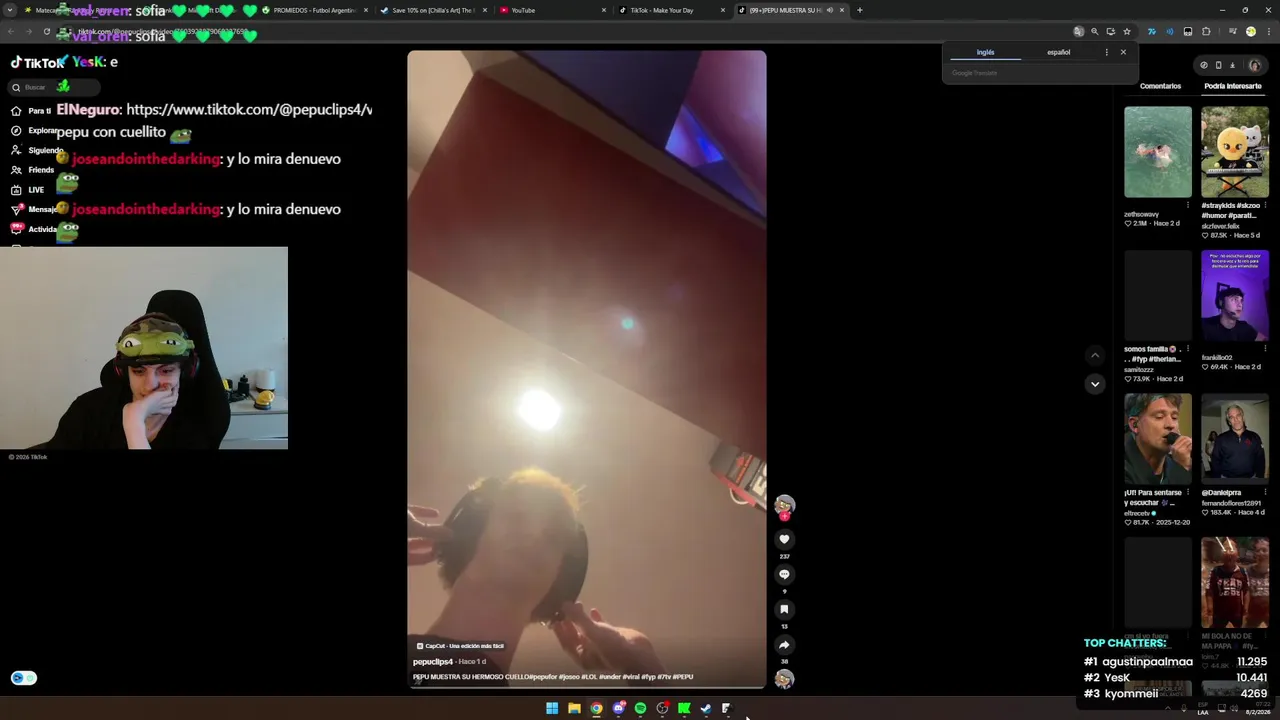Image resolution: width=1280 pixels, height=720 pixels.
Task: Click TikTok get coins icon
Action: pos(1204,65)
